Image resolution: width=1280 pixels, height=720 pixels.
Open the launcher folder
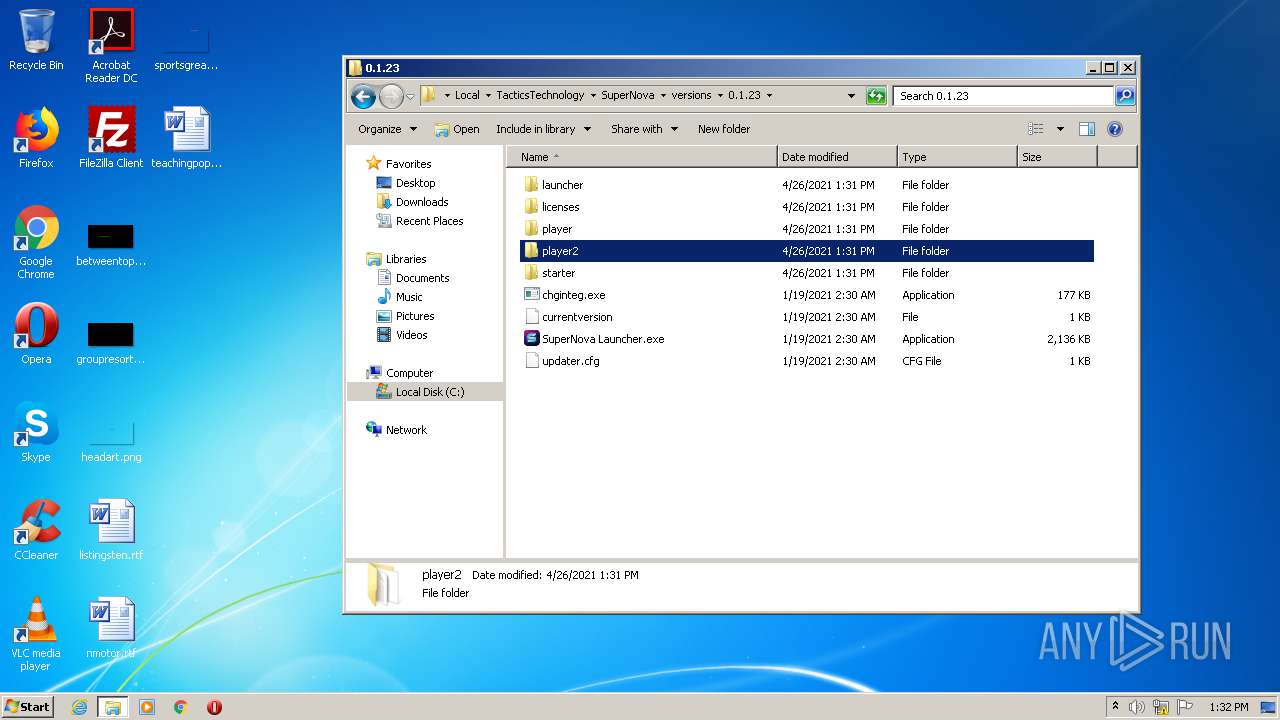[562, 185]
